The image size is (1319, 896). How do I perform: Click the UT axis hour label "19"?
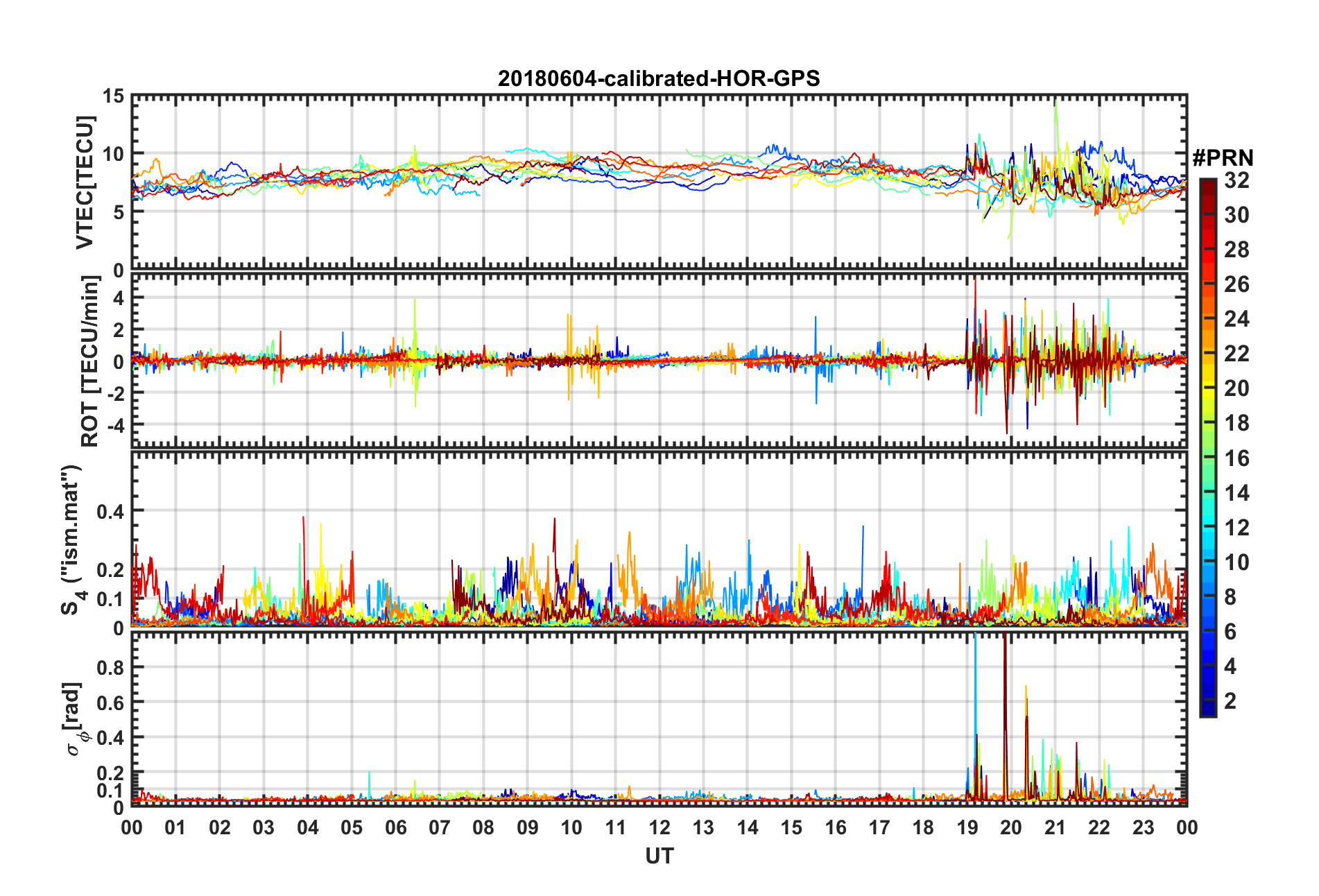967,827
